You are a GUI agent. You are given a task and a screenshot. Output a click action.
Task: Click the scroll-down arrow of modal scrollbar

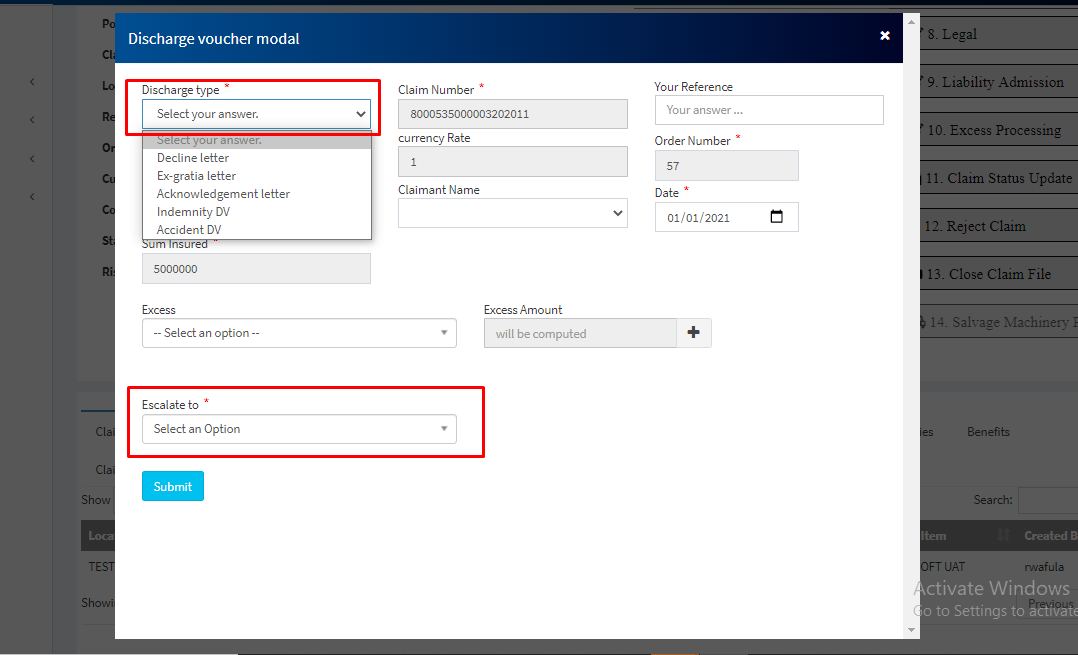point(910,630)
